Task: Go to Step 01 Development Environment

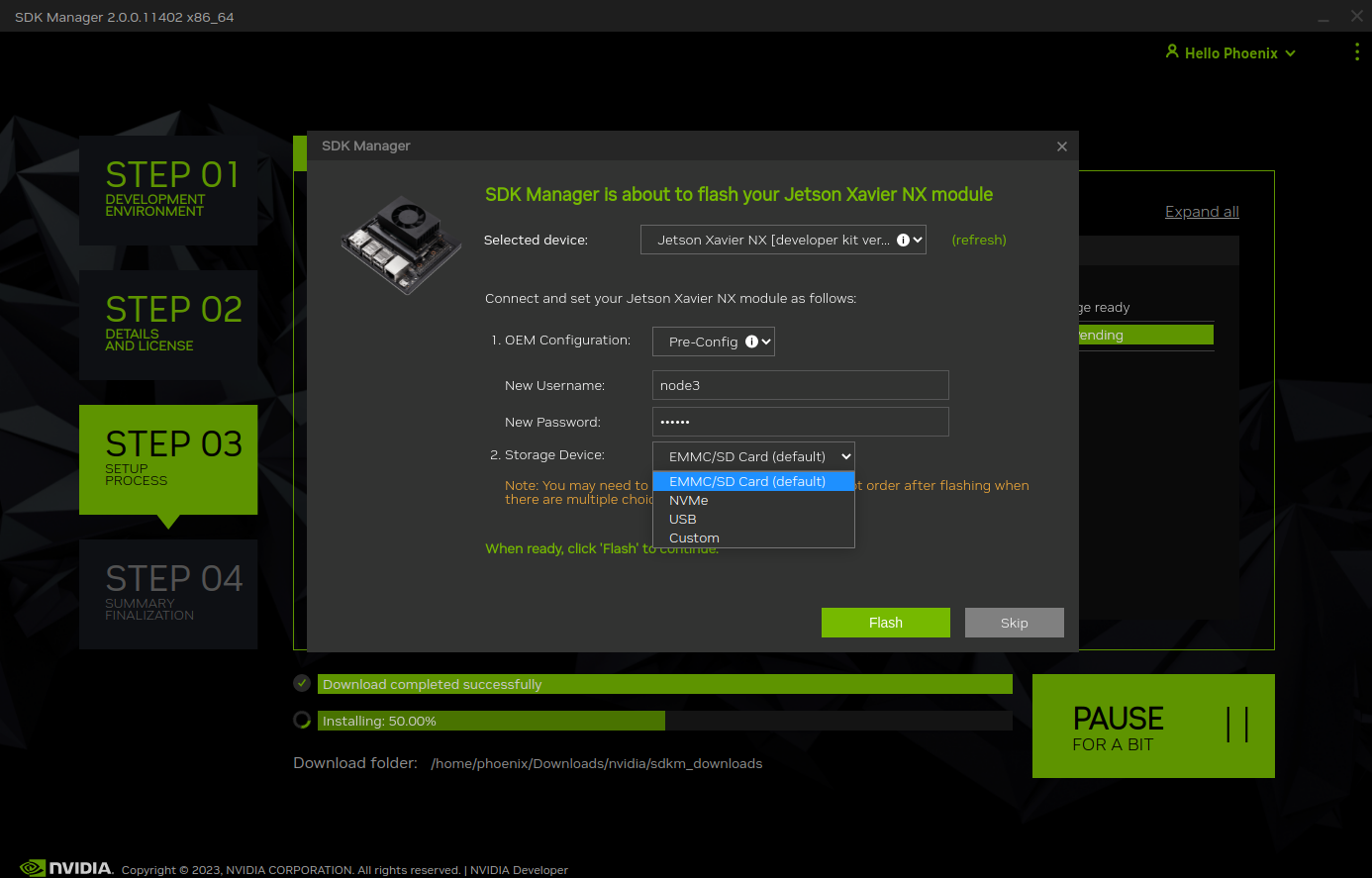Action: point(168,190)
